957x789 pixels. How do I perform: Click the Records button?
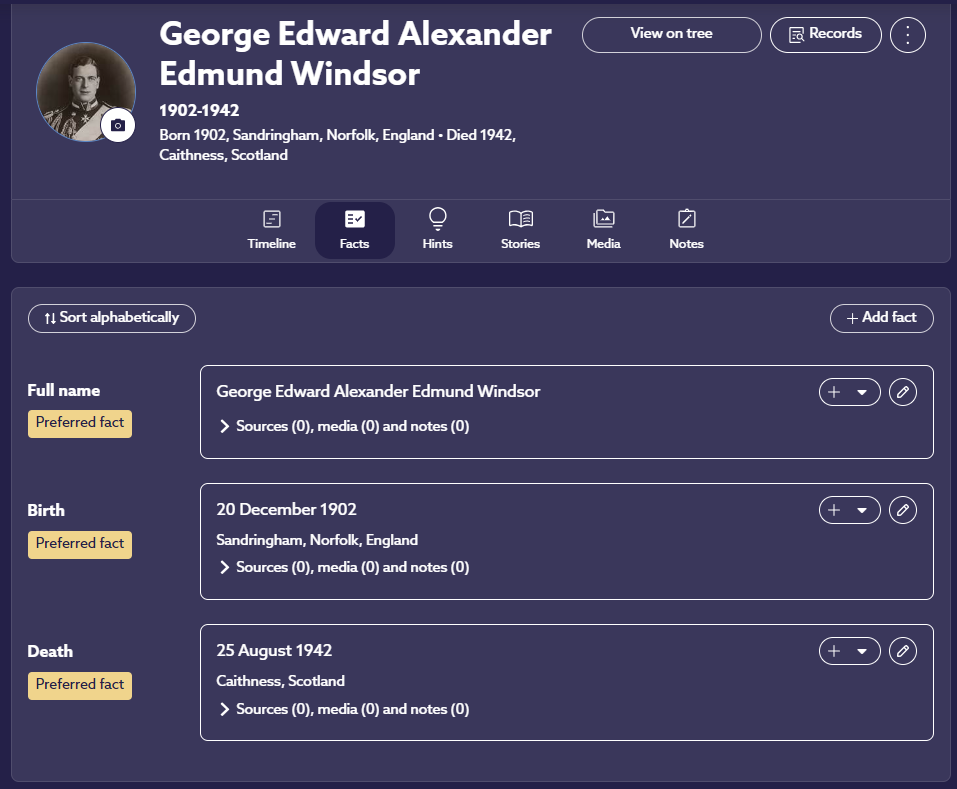tap(825, 34)
